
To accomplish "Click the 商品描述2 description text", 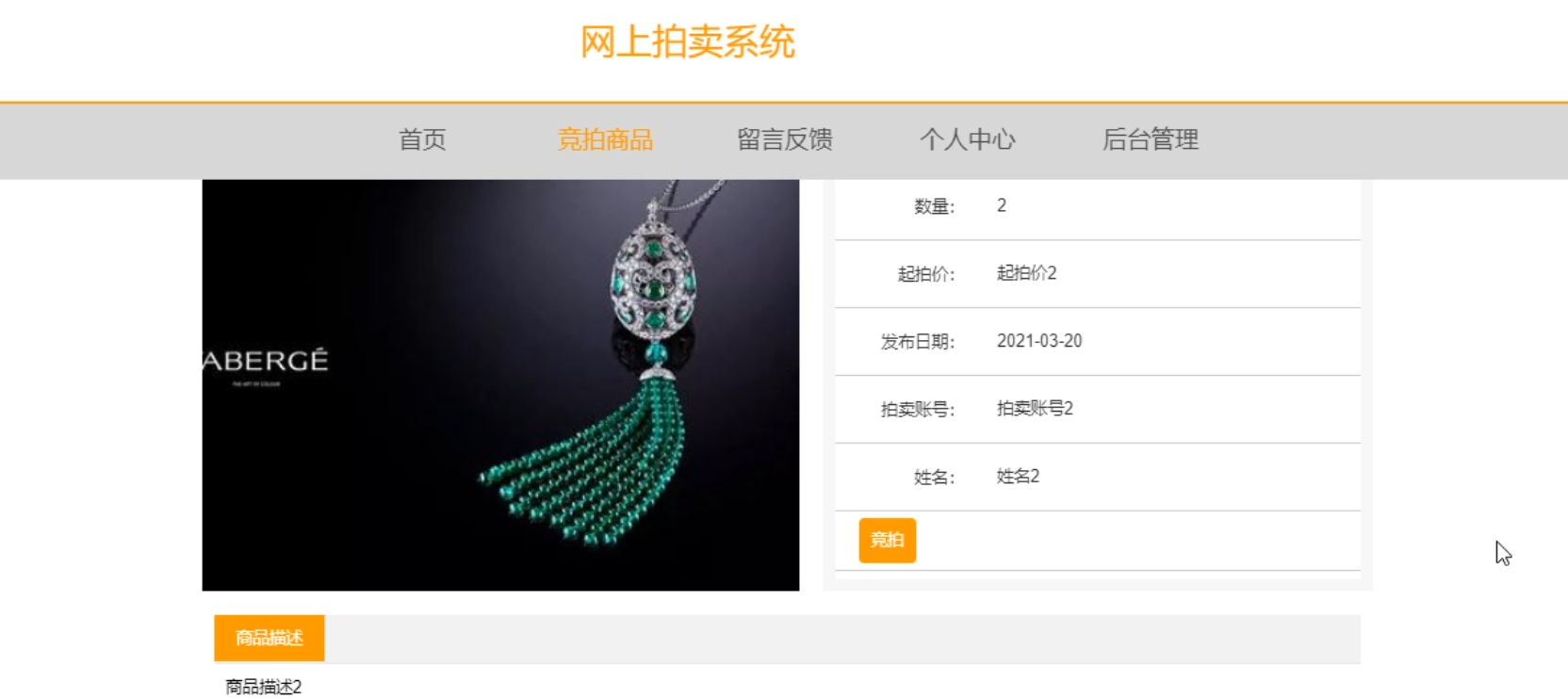I will click(x=264, y=687).
